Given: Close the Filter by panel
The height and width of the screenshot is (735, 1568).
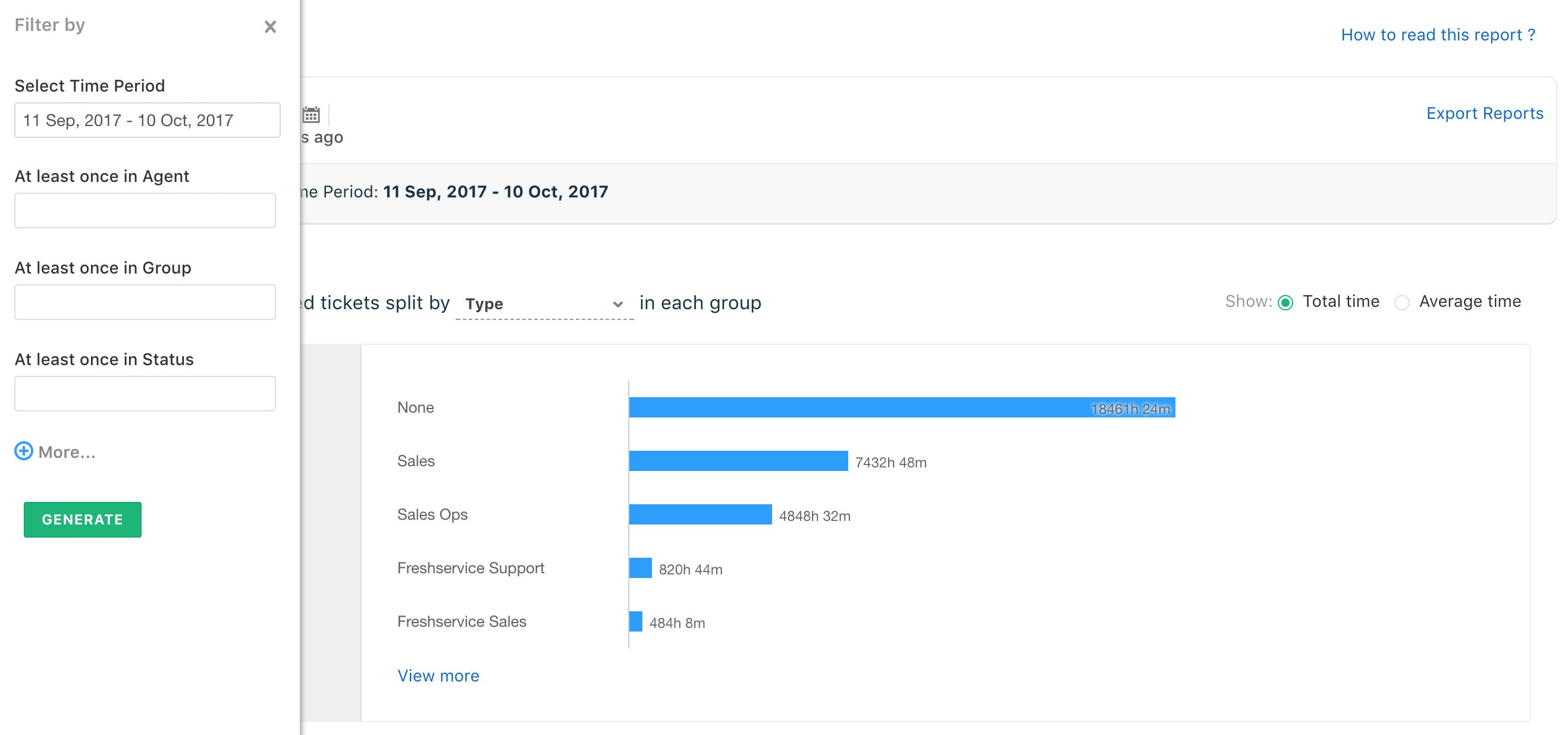Looking at the screenshot, I should (x=270, y=27).
